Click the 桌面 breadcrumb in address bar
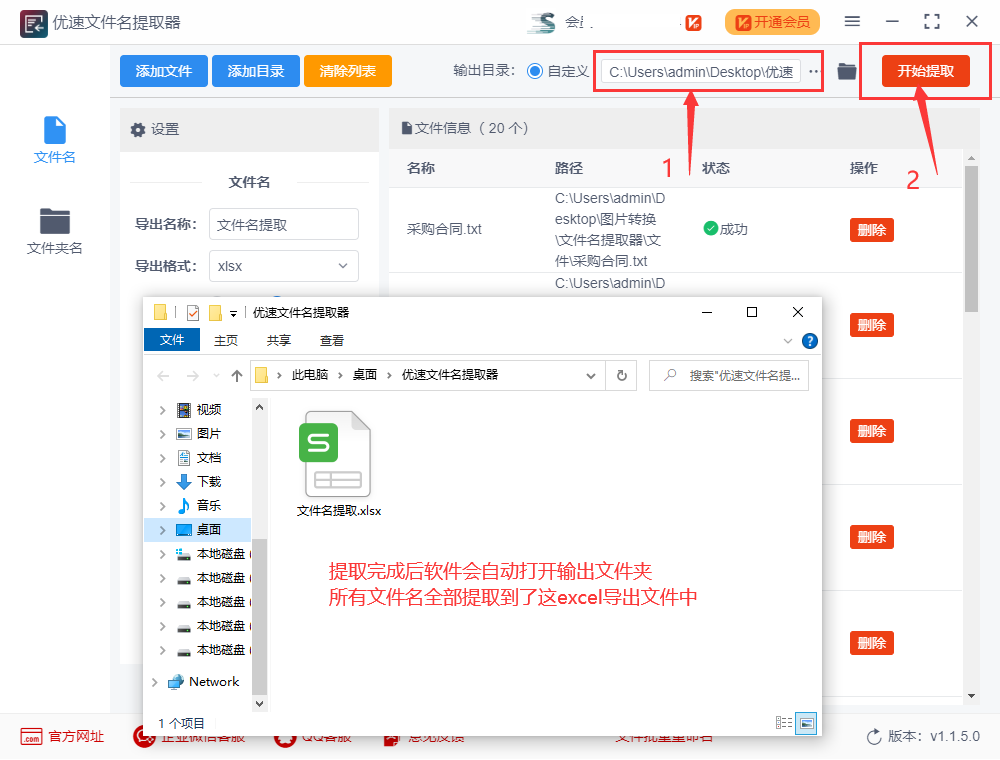Image resolution: width=1000 pixels, height=760 pixels. tap(365, 375)
